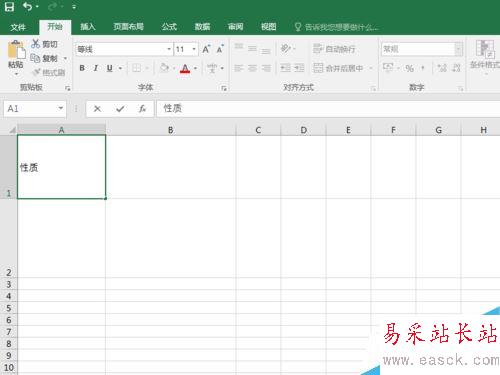Click the Tell Me search box
The height and width of the screenshot is (375, 500).
[337, 27]
